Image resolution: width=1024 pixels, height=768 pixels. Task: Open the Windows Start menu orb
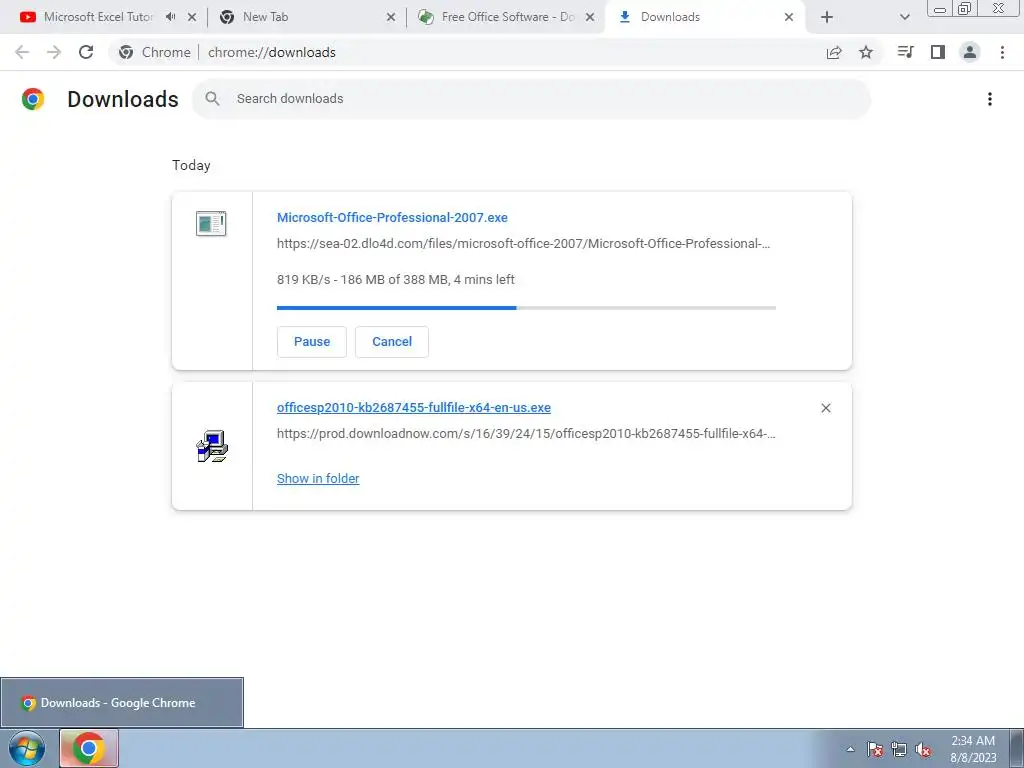click(27, 748)
